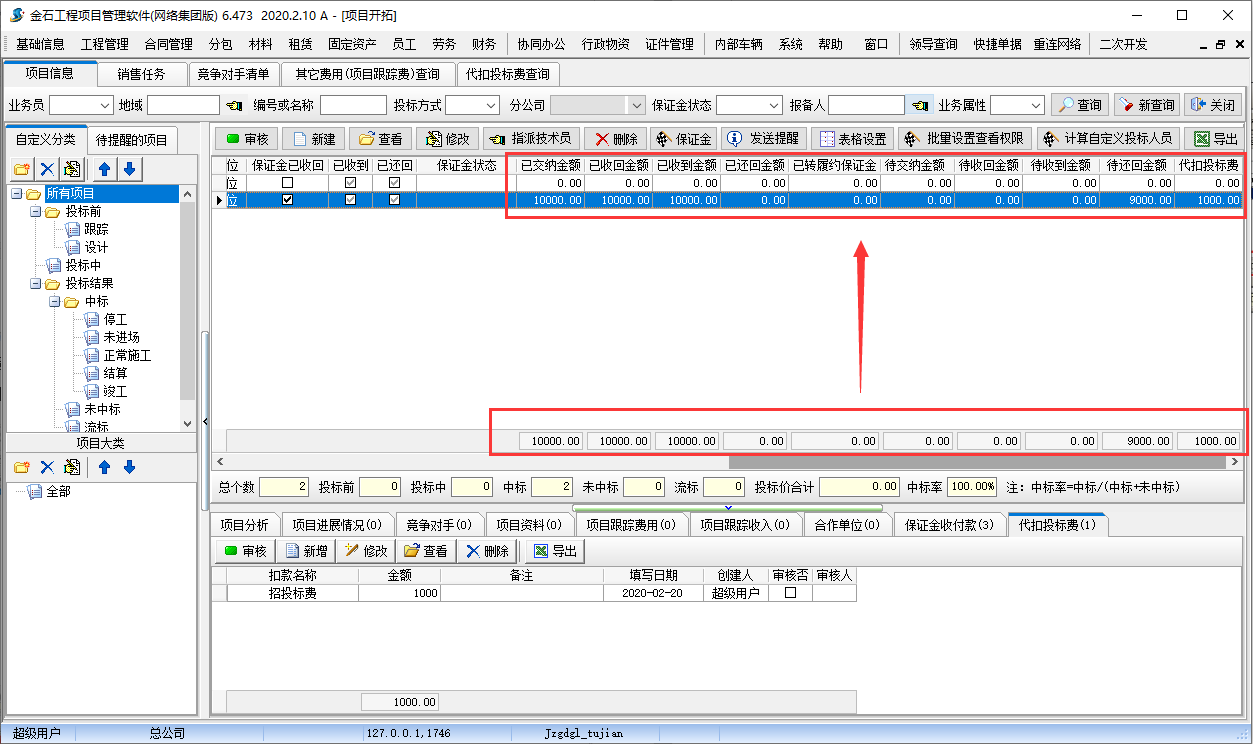
Task: Toggle 保证金已收回 checkbox in the first row
Action: click(x=288, y=183)
